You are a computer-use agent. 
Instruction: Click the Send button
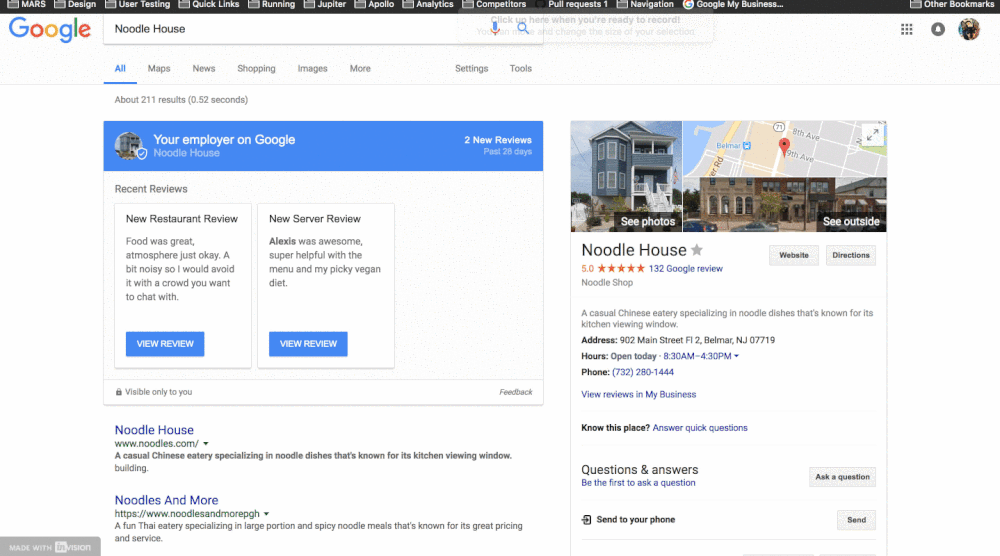click(856, 520)
